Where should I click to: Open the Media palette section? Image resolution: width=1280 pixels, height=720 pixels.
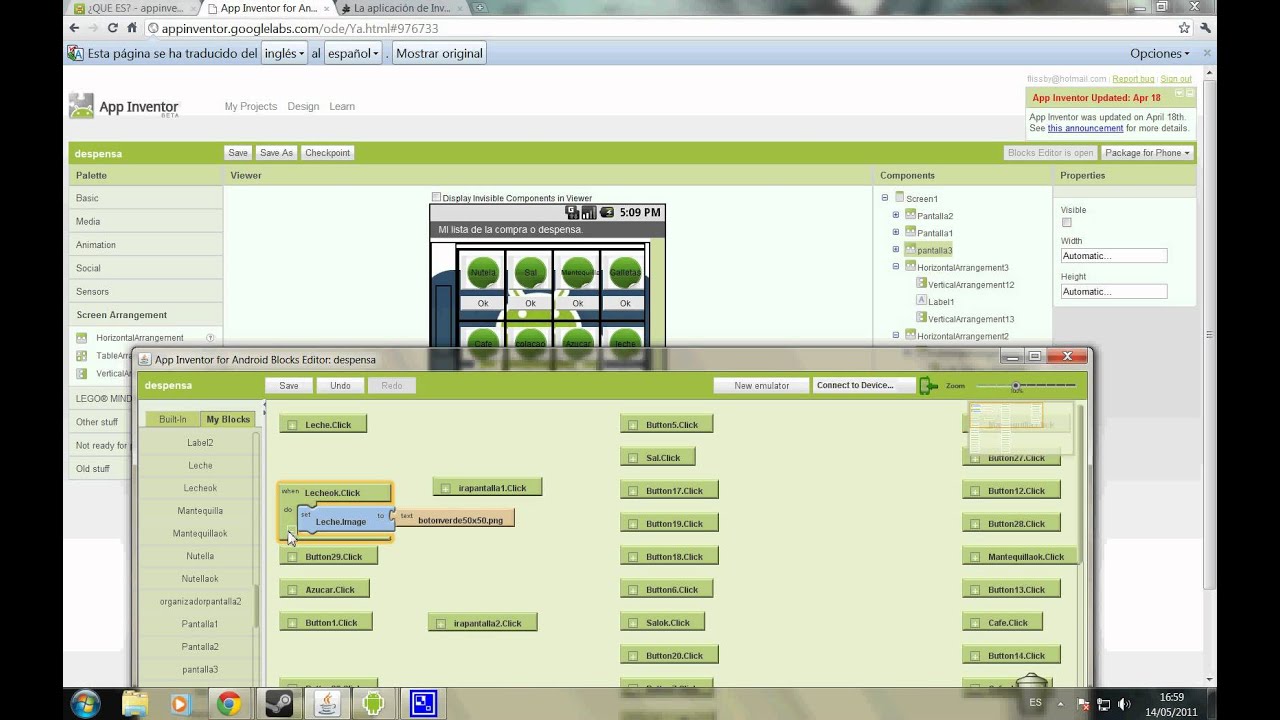146,221
